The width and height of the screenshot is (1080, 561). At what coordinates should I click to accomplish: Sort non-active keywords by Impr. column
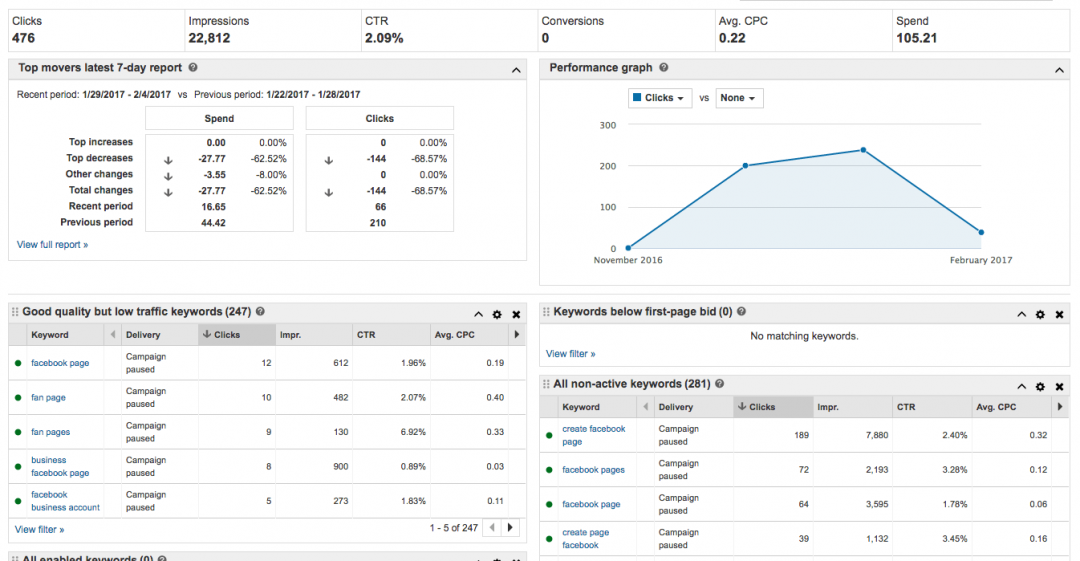point(827,407)
